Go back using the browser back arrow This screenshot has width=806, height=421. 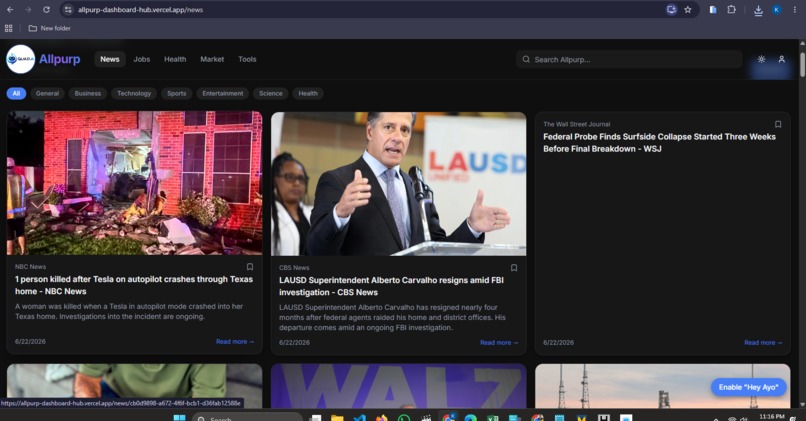tap(10, 10)
